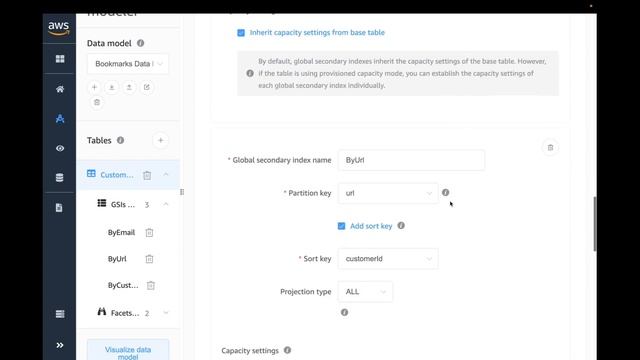640x360 pixels.
Task: Open the home icon in sidebar
Action: [60, 89]
